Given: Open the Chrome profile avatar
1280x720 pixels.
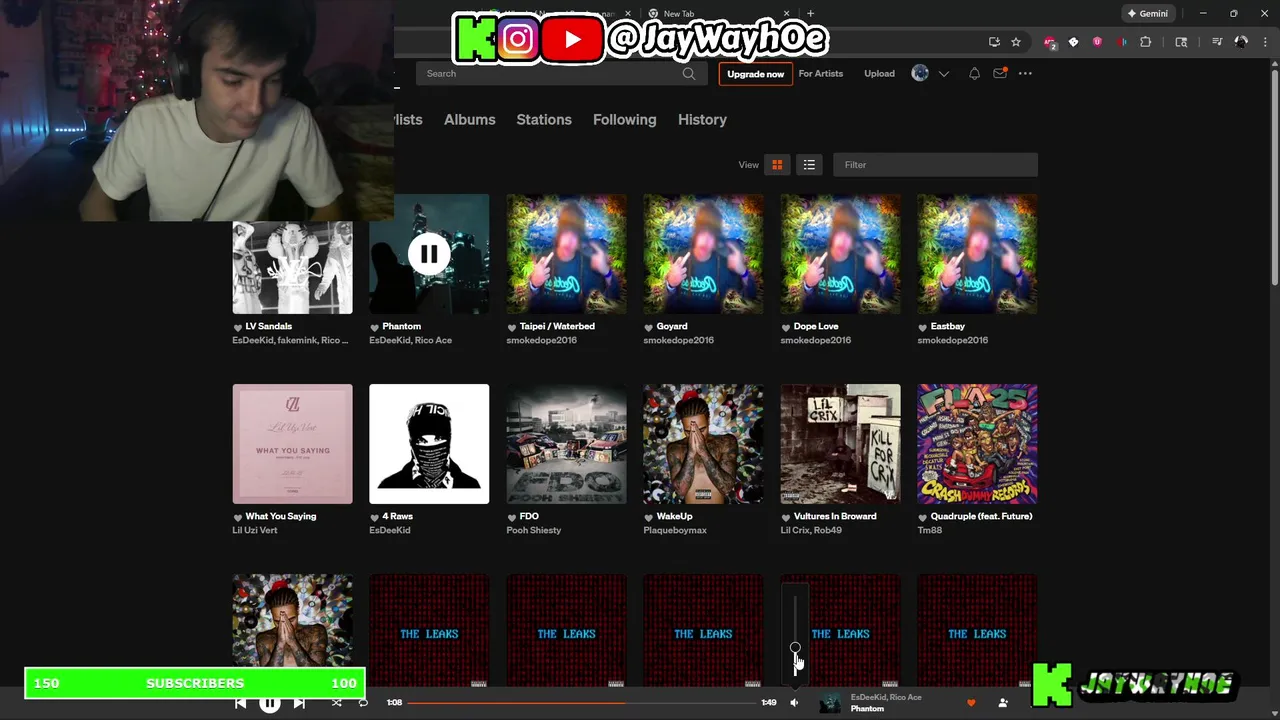Looking at the screenshot, I should (x=1241, y=42).
